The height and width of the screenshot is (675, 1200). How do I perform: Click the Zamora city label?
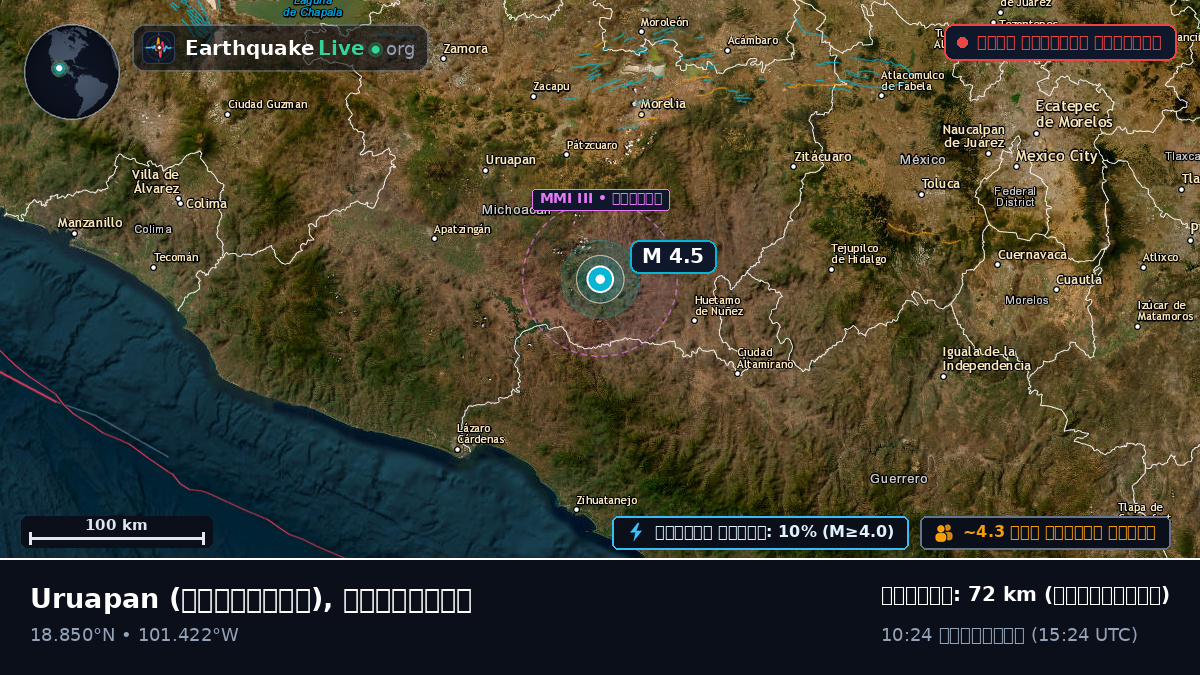[465, 49]
